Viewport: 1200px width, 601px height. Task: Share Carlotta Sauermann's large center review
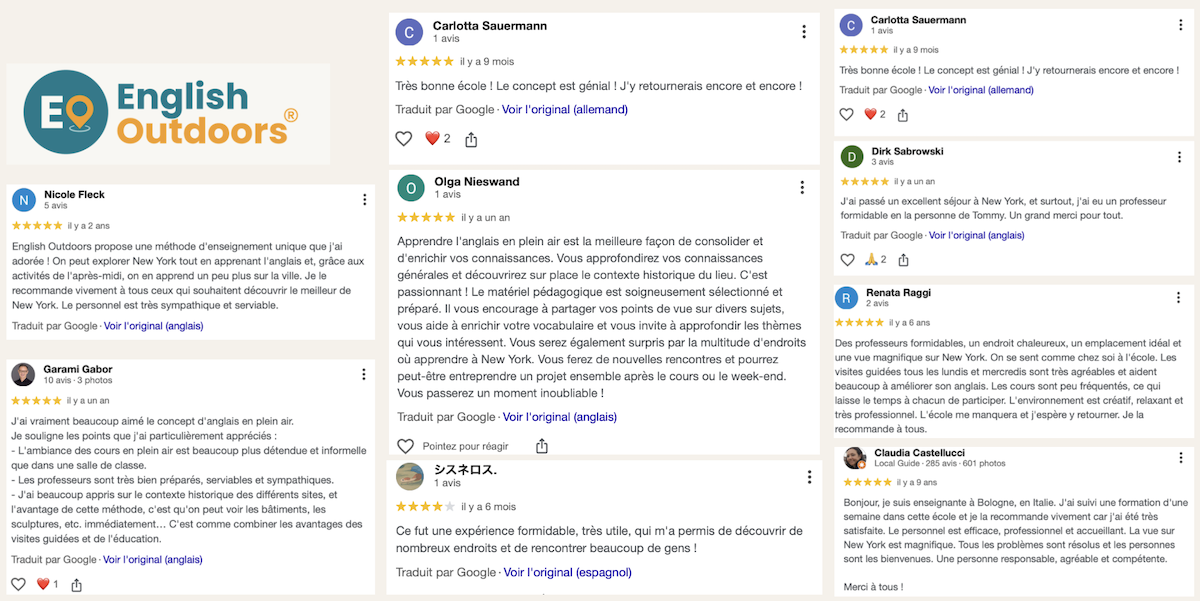(471, 139)
